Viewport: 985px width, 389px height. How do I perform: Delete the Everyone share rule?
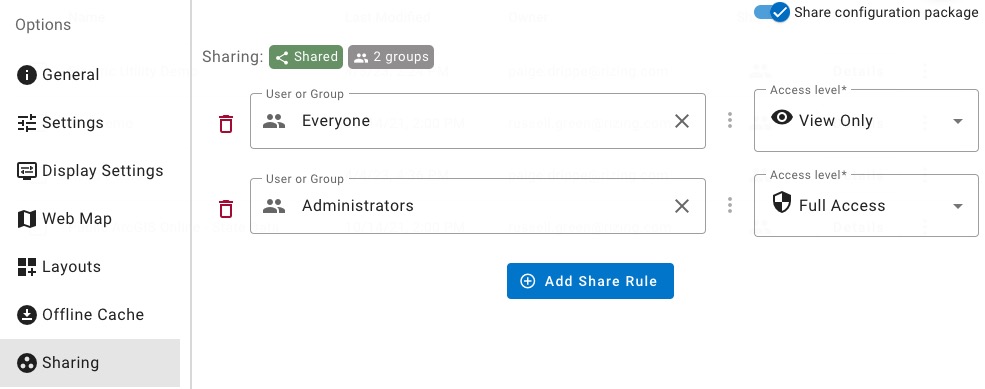(x=226, y=124)
